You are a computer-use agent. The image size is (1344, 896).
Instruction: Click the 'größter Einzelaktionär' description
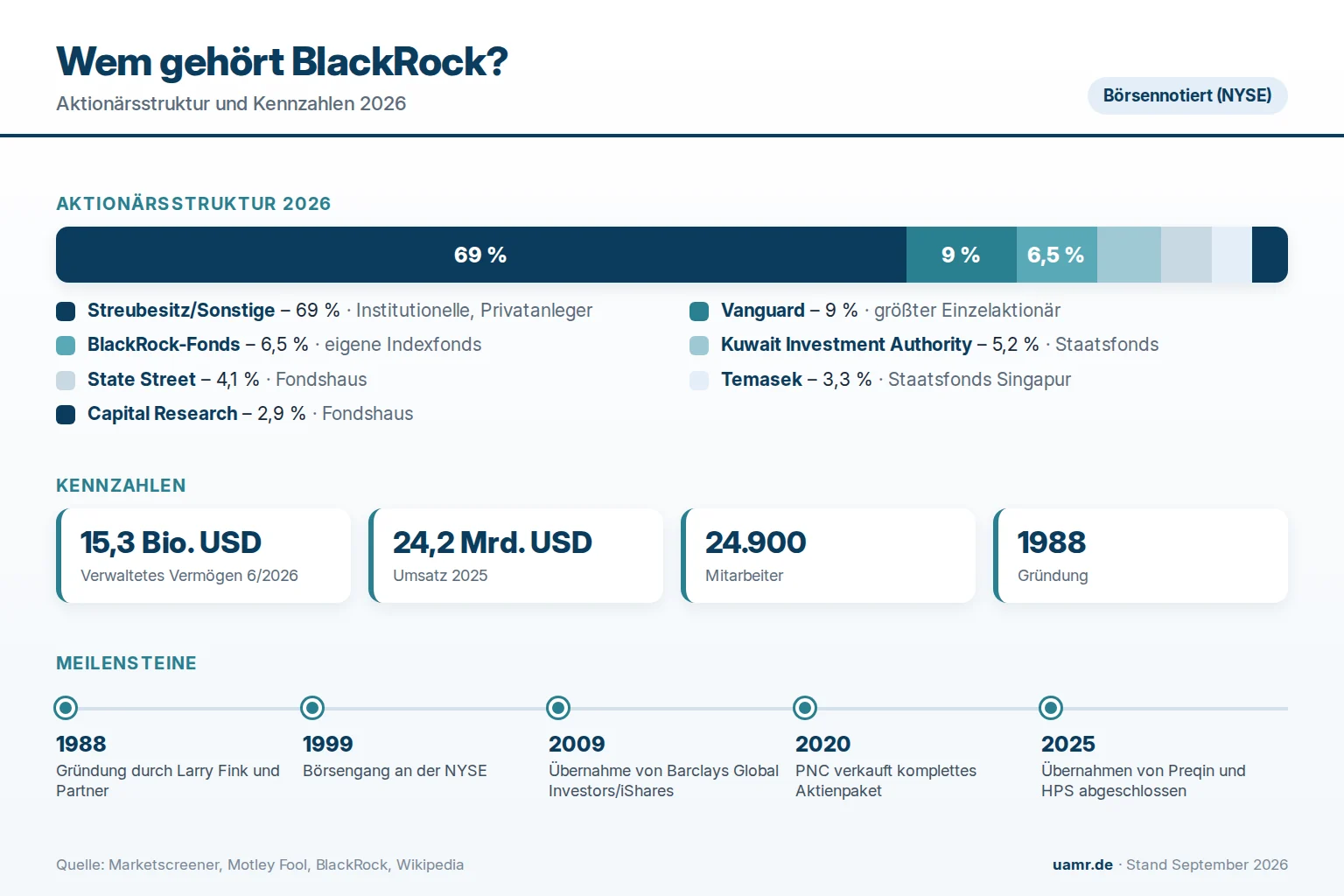click(967, 311)
